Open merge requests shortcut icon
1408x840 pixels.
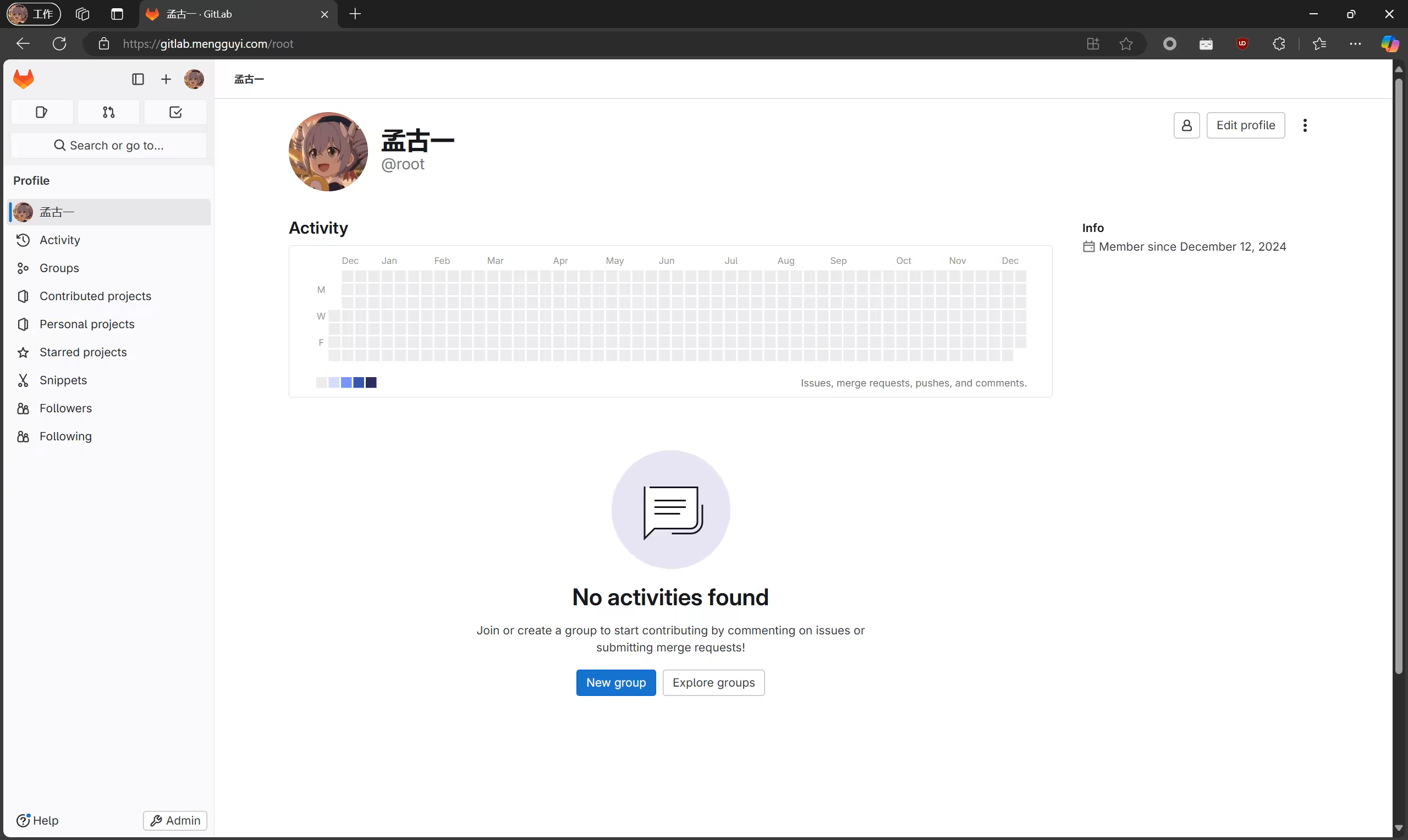pyautogui.click(x=109, y=112)
